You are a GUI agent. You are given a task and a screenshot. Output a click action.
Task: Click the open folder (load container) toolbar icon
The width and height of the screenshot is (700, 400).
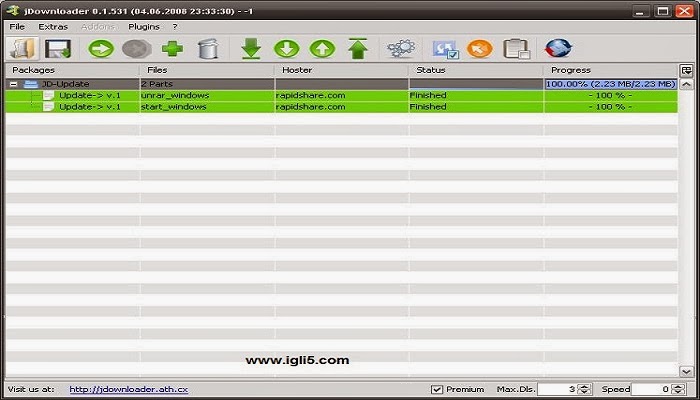point(22,47)
